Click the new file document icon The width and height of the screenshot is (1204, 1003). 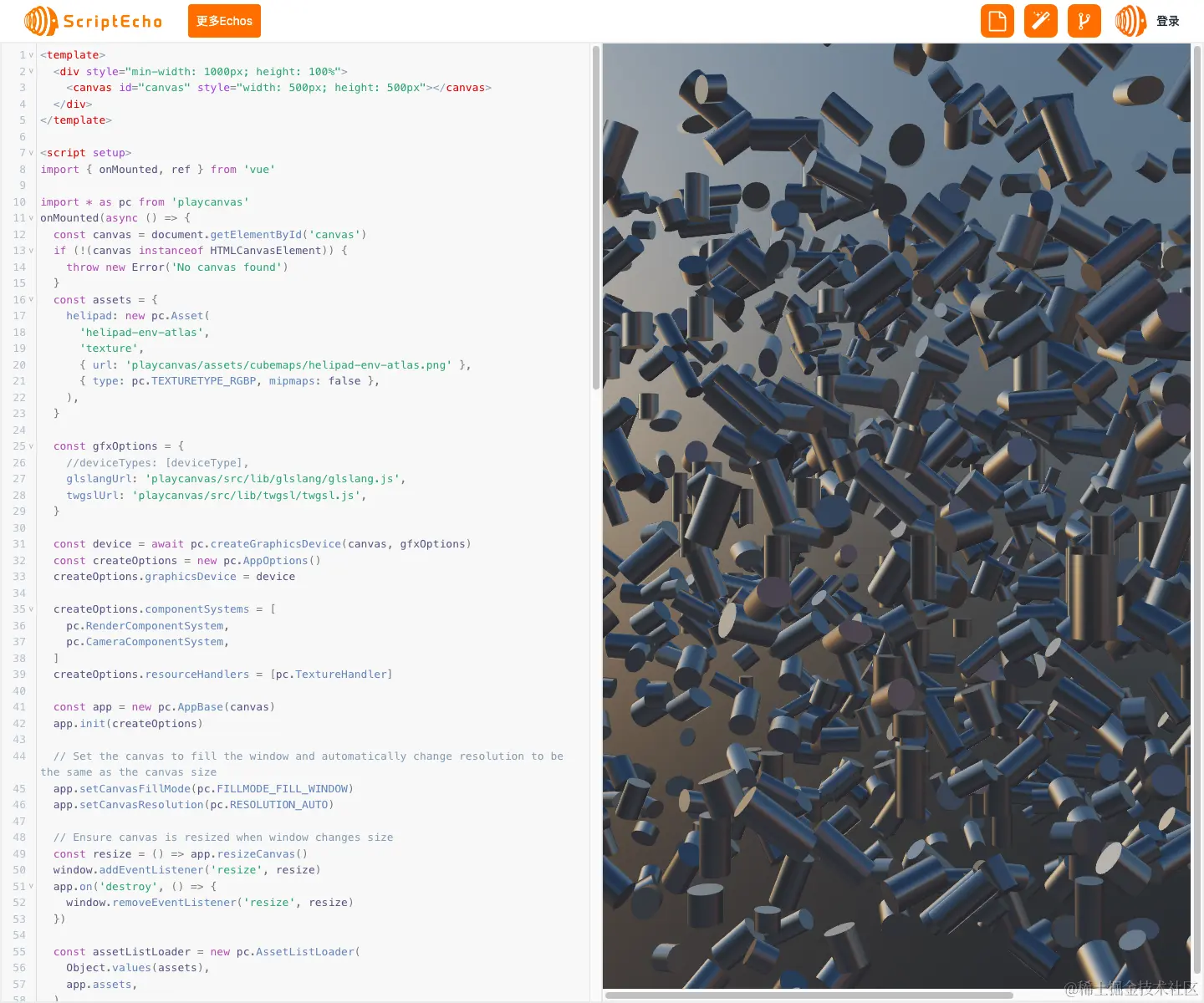click(x=997, y=21)
